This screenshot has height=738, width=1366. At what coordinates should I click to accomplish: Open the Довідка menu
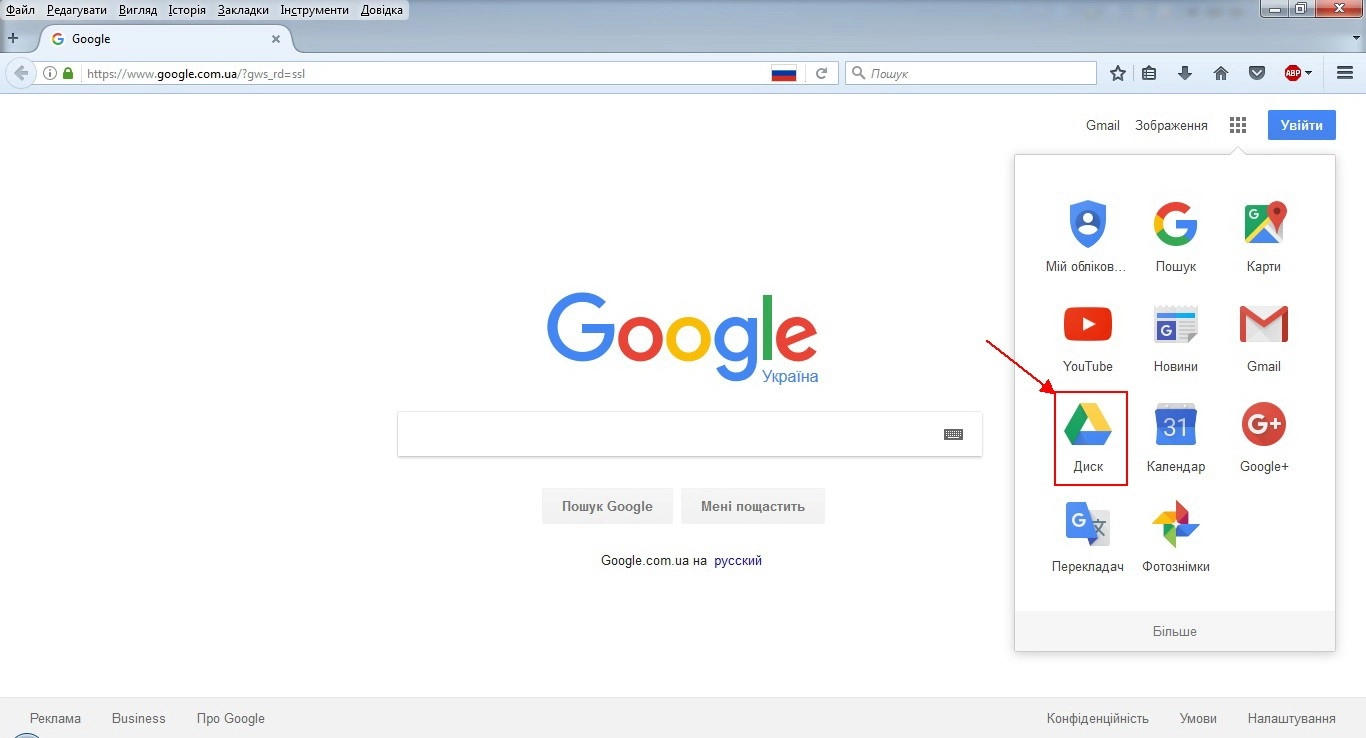tap(382, 10)
